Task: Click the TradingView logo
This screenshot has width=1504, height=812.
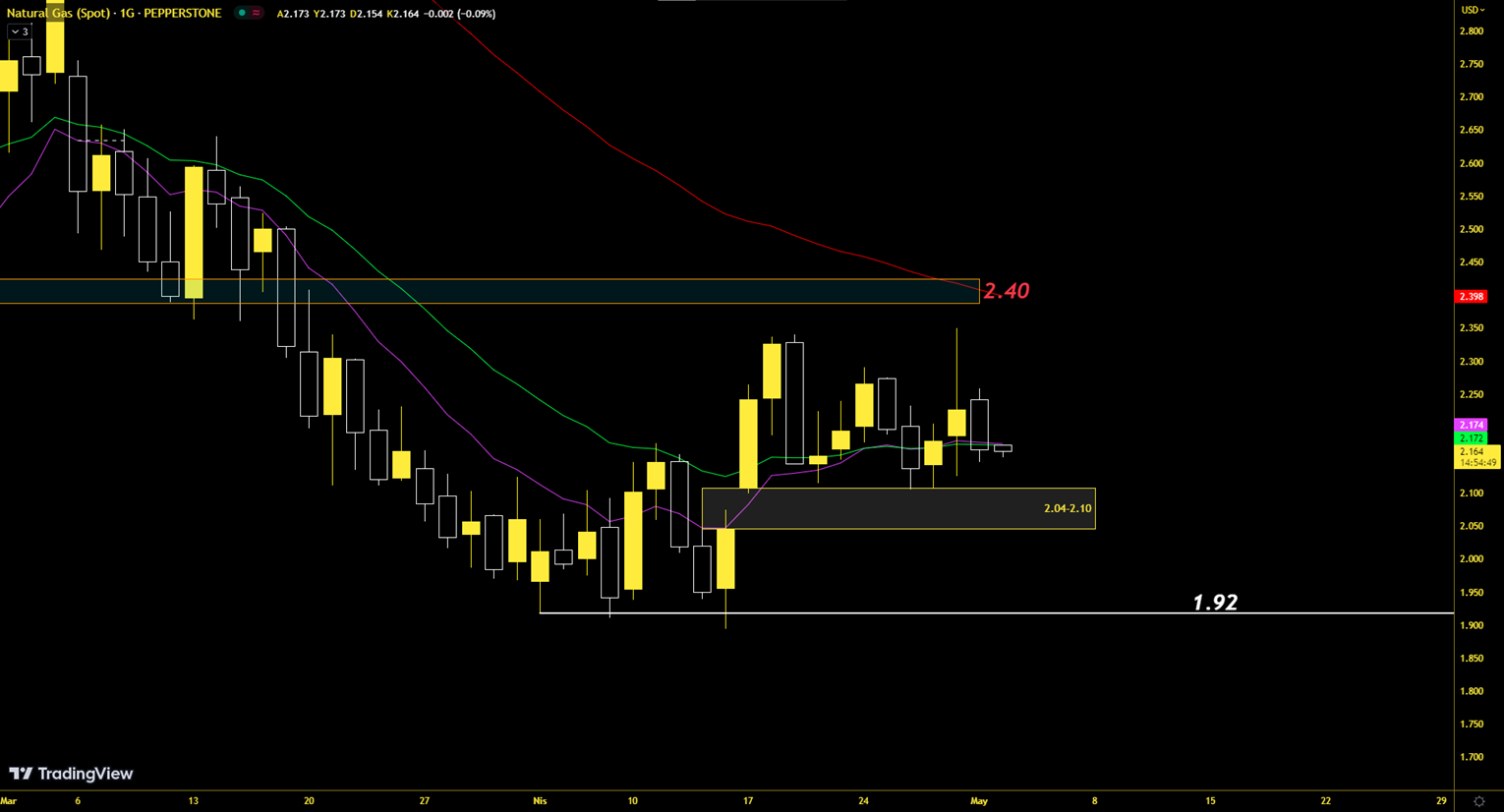Action: tap(71, 774)
